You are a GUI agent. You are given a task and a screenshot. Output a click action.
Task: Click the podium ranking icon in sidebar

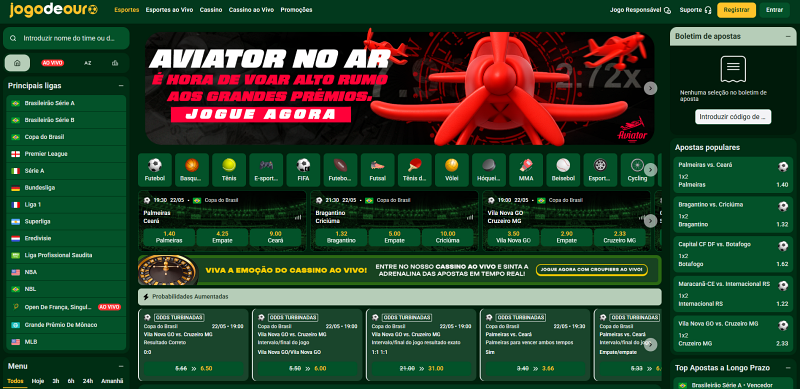115,63
